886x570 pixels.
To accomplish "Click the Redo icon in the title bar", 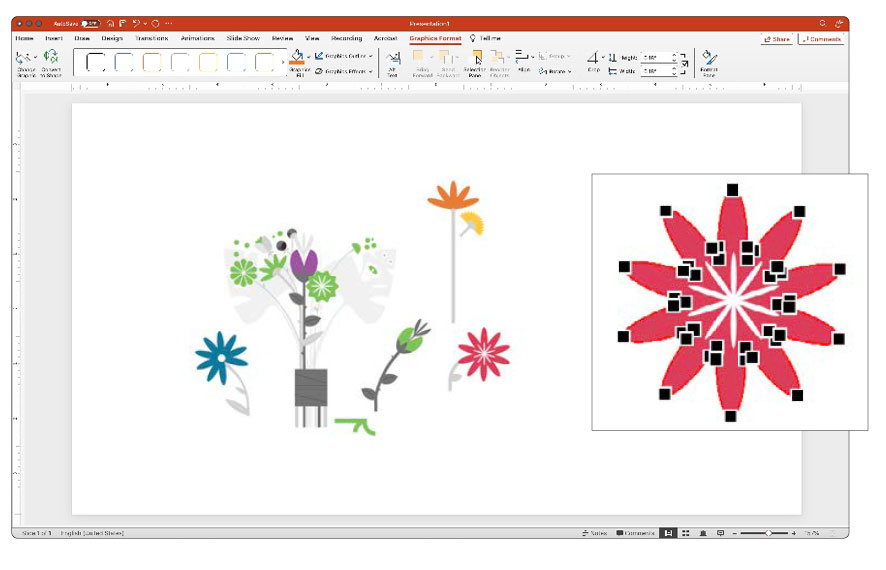I will [x=155, y=24].
